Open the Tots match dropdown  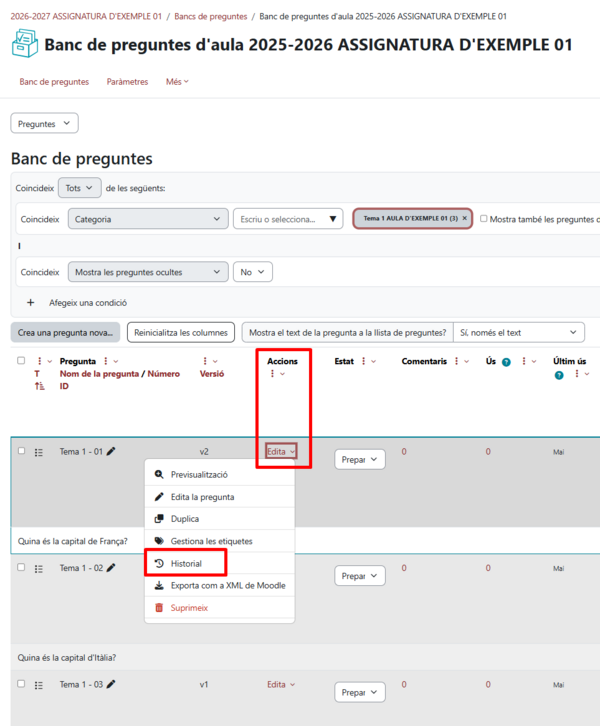tap(80, 188)
